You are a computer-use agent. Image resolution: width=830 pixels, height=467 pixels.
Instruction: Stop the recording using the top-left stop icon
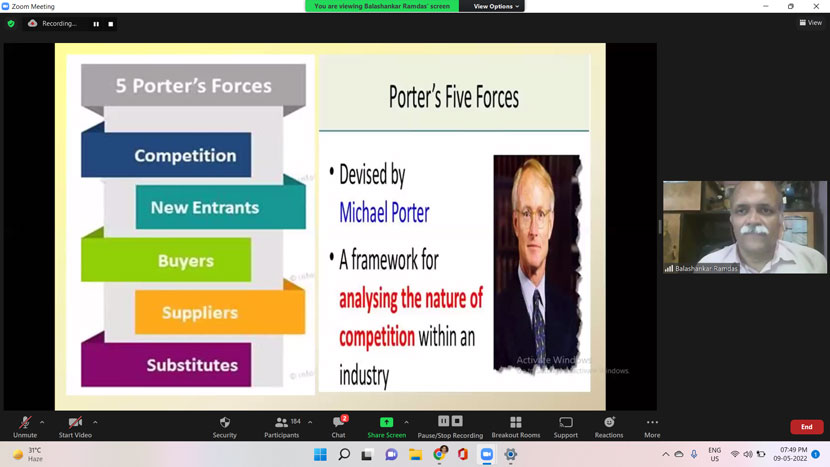110,24
